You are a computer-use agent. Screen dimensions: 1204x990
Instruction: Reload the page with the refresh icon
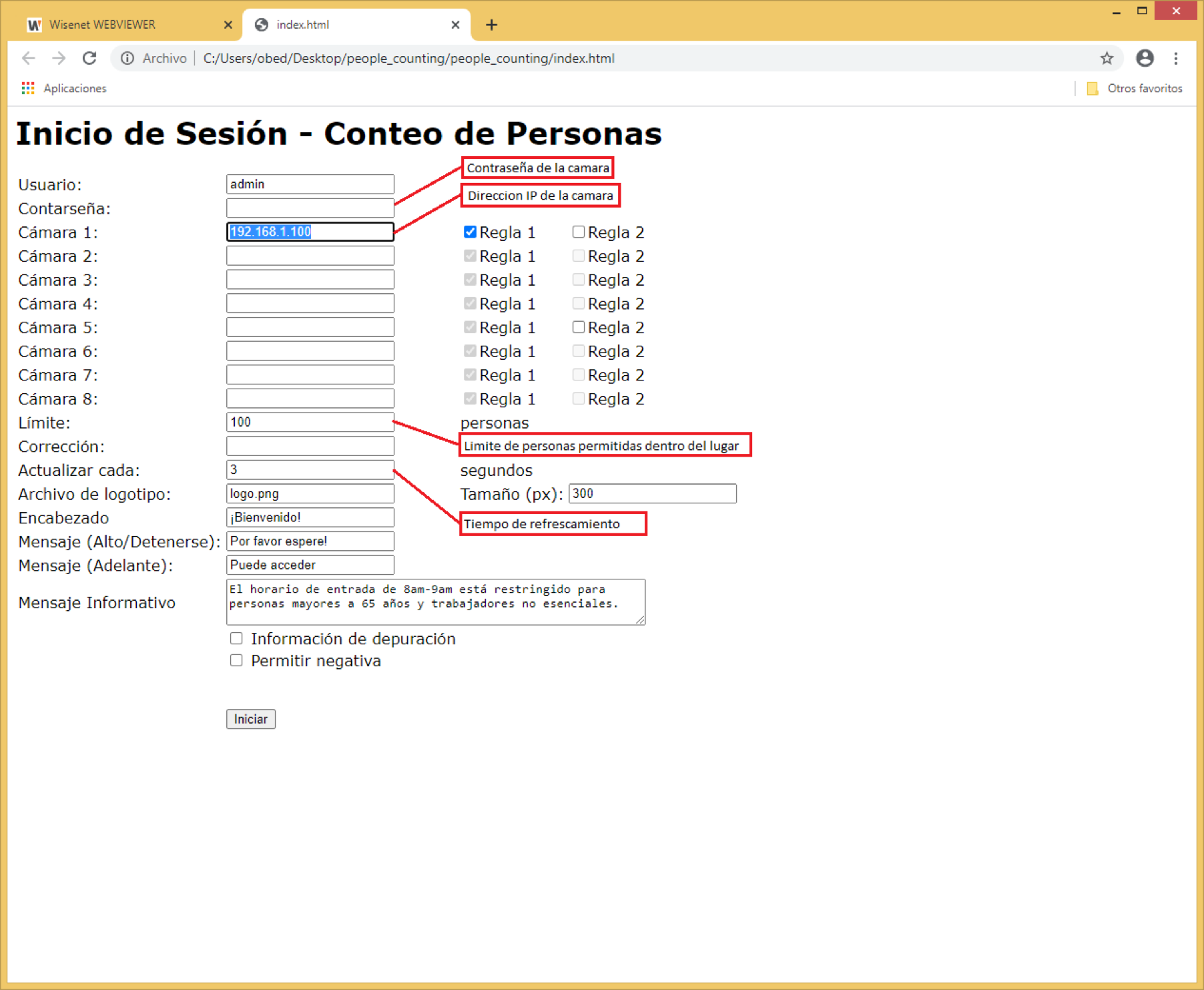click(x=89, y=58)
